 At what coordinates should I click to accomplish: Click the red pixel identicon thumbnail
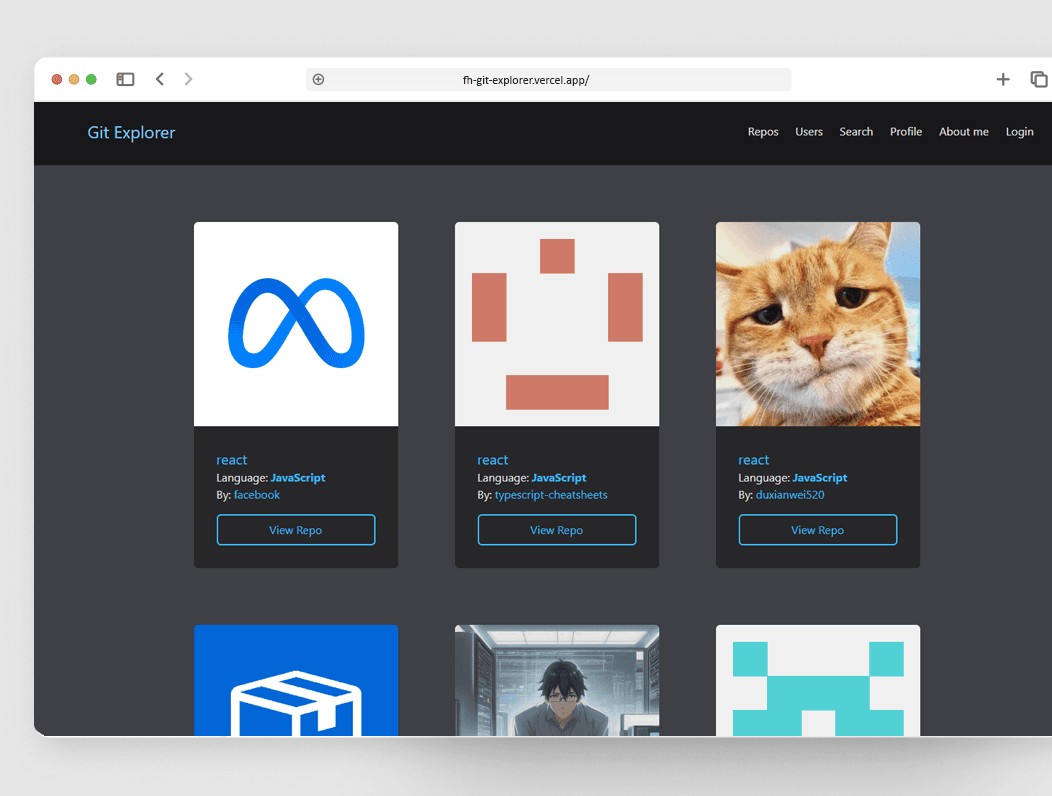coord(557,324)
